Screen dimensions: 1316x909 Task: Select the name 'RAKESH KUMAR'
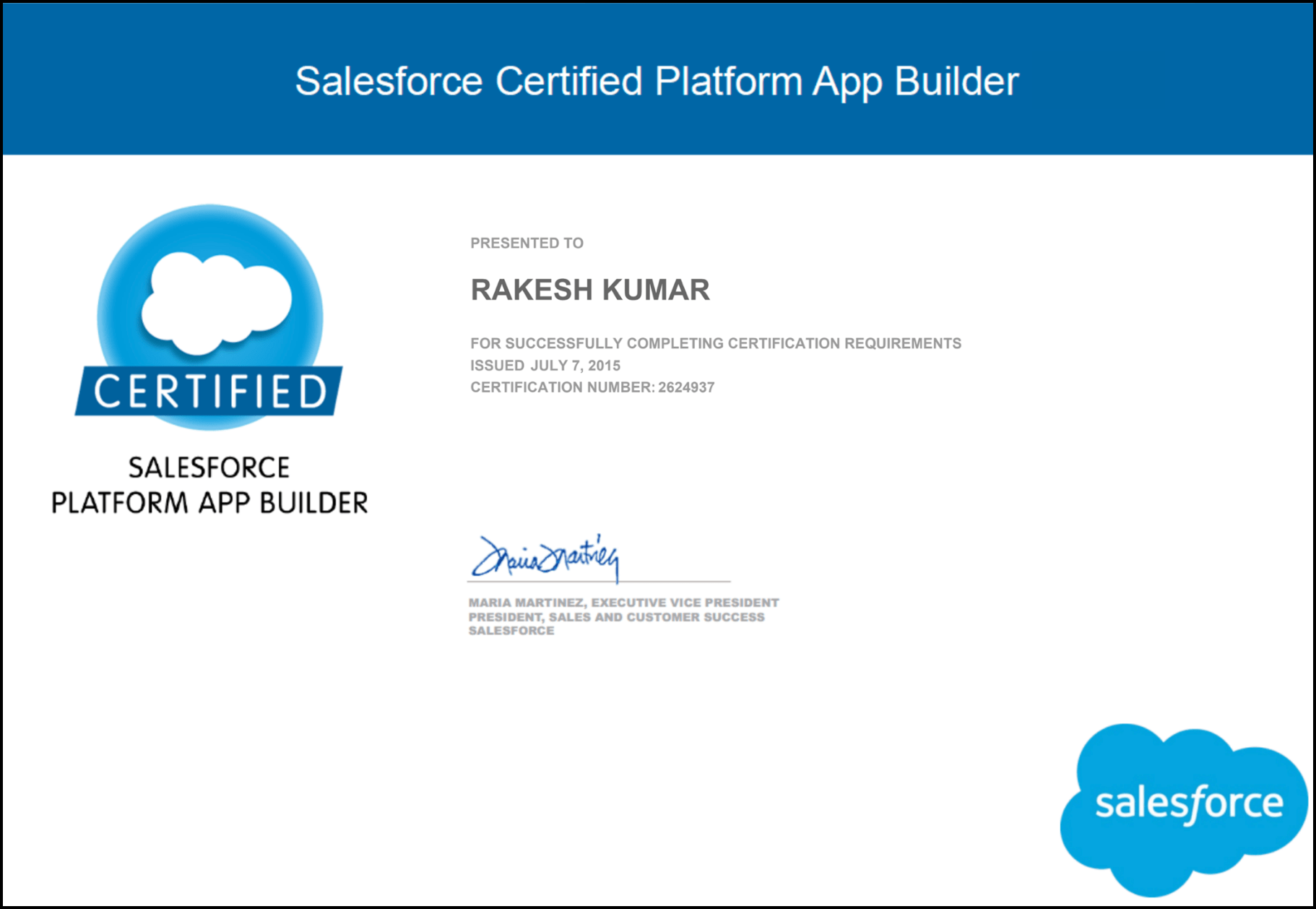(590, 290)
